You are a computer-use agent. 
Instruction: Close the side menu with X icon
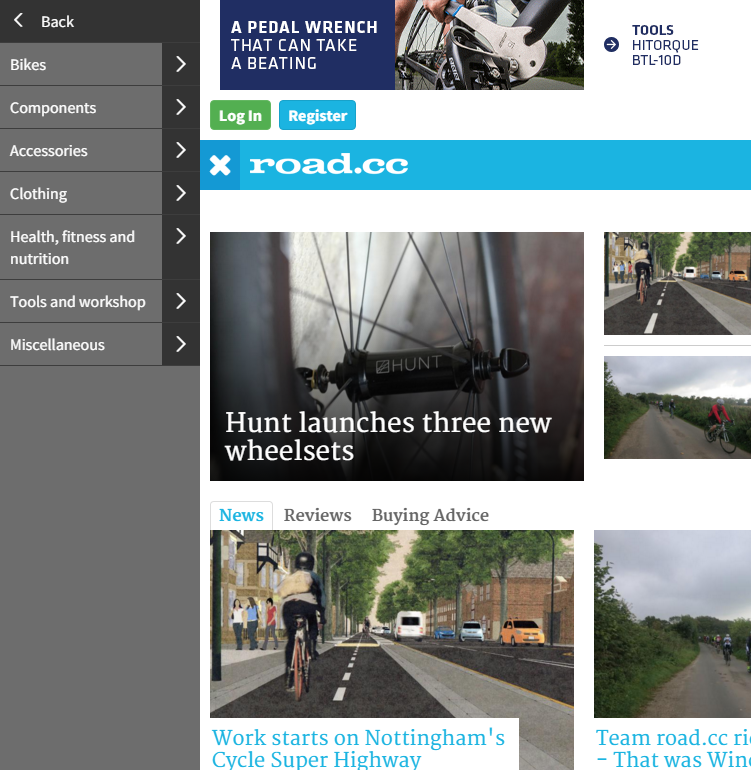[x=220, y=165]
